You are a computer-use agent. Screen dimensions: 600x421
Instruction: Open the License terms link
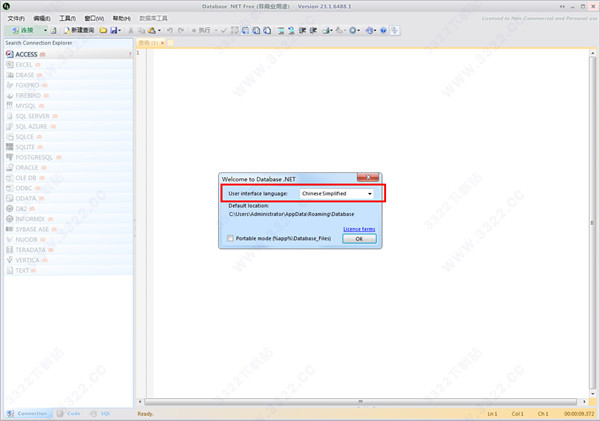pos(359,229)
